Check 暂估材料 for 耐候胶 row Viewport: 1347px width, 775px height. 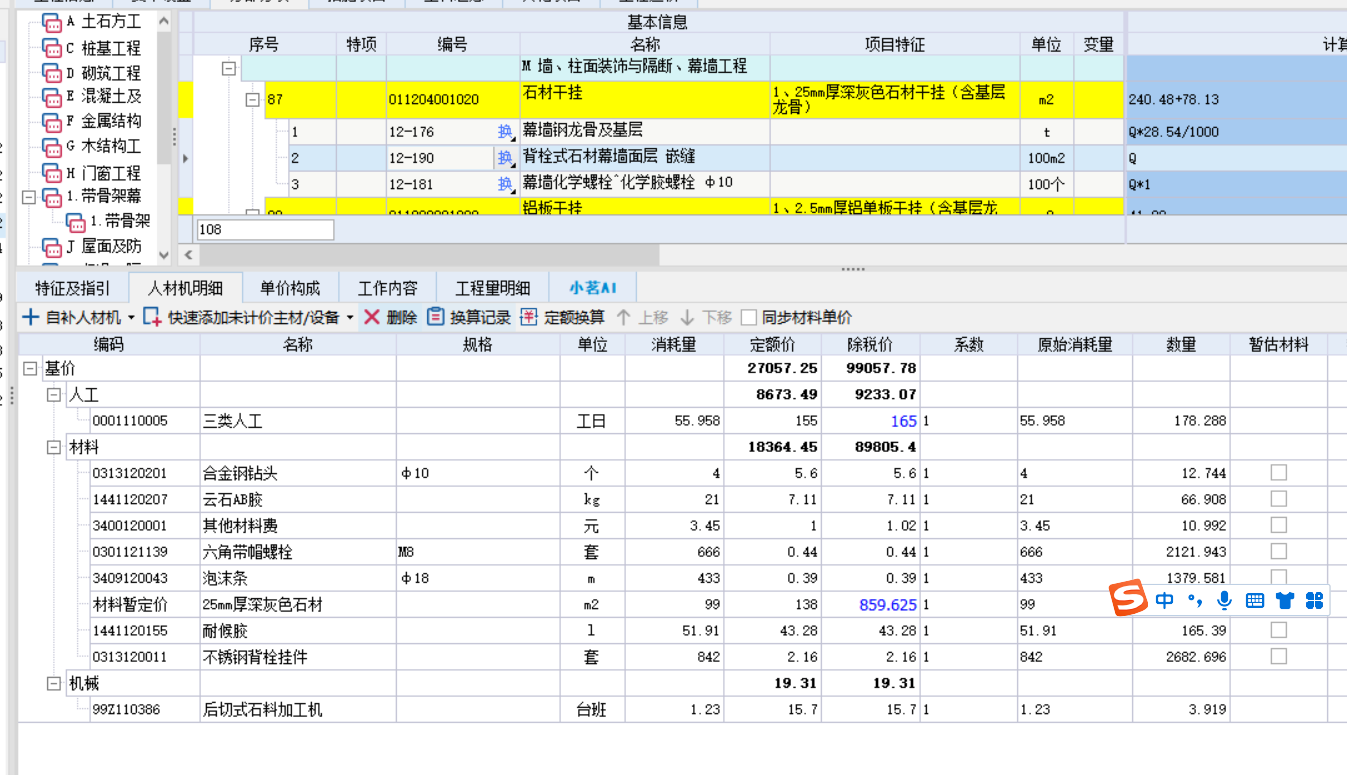pyautogui.click(x=1278, y=630)
